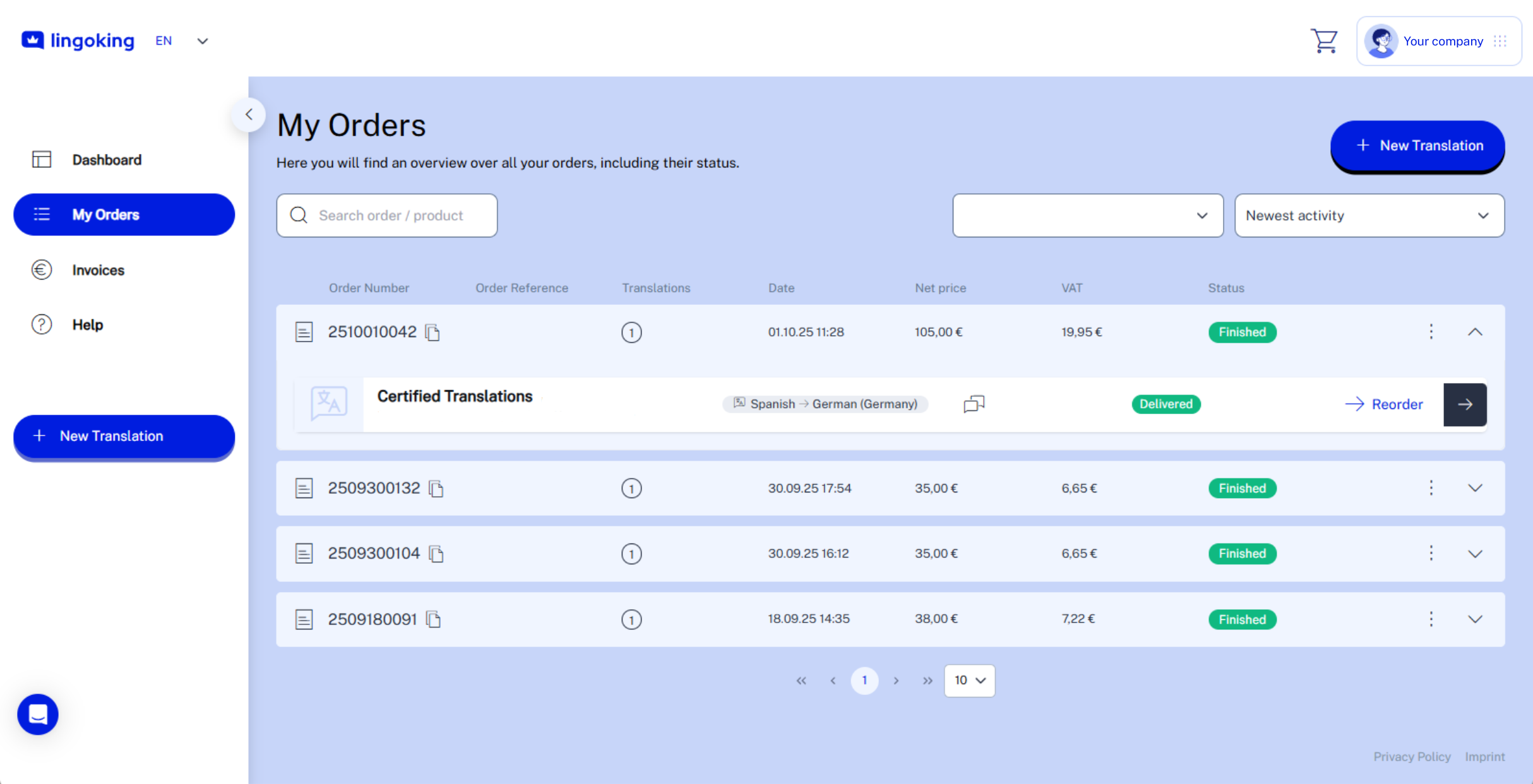This screenshot has width=1533, height=784.
Task: Collapse the sidebar using the left chevron
Action: (x=249, y=115)
